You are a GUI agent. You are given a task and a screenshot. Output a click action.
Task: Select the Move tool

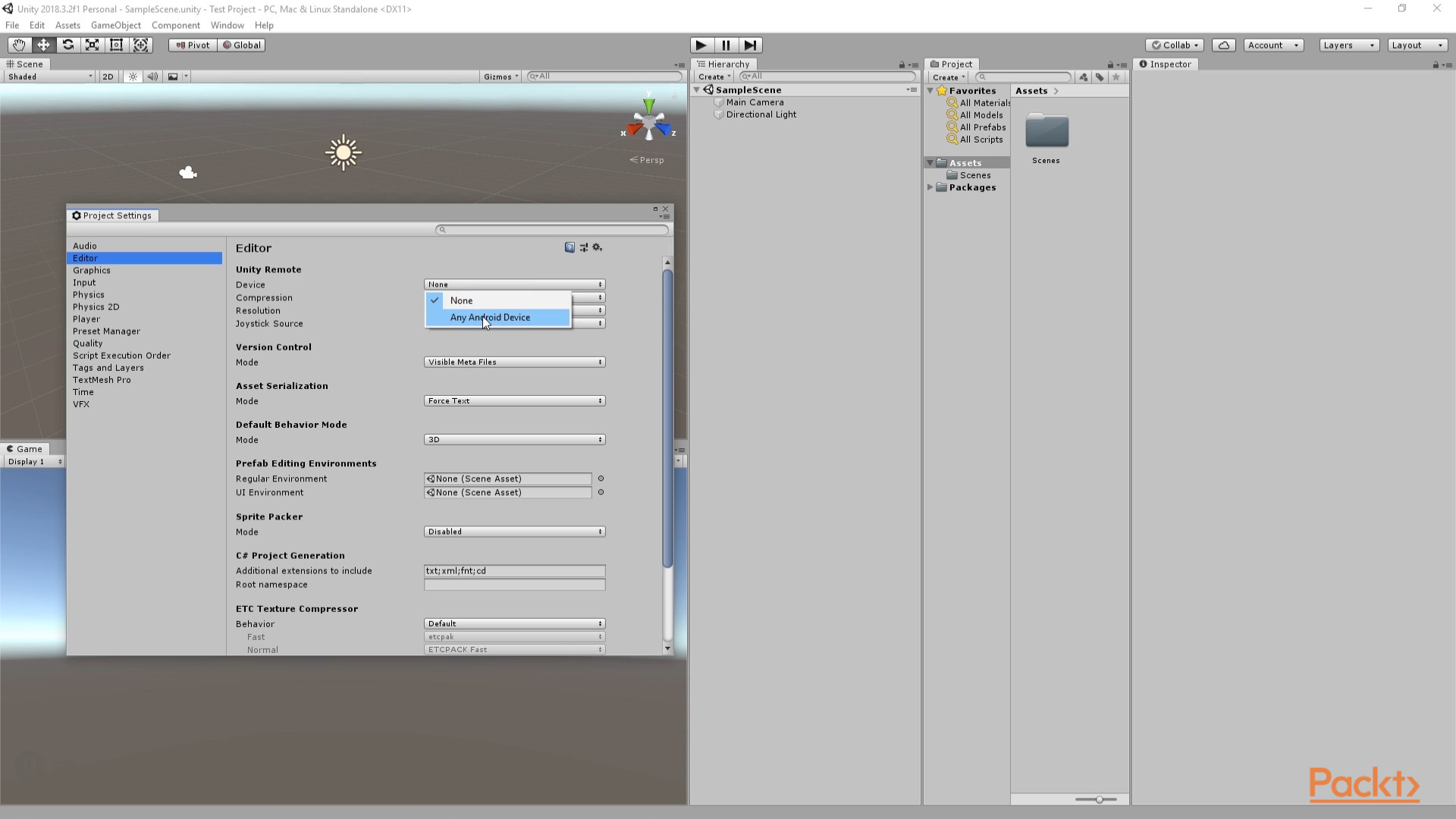(x=43, y=45)
